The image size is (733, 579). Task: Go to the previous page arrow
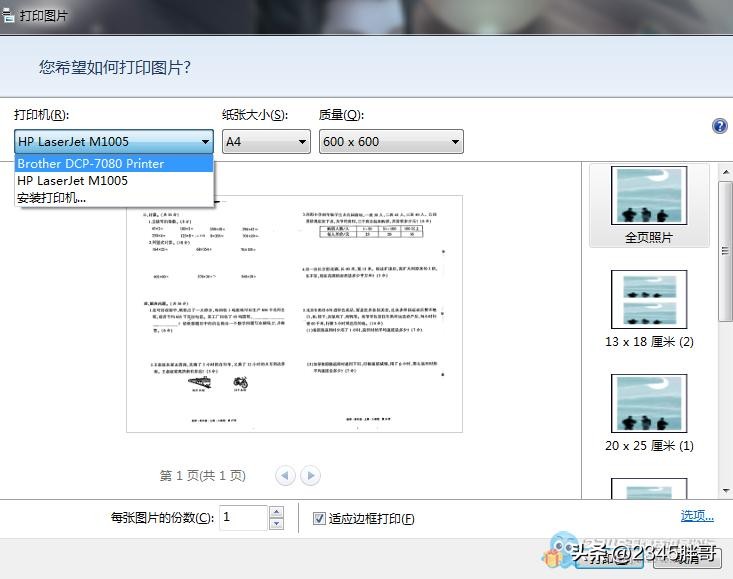(285, 476)
